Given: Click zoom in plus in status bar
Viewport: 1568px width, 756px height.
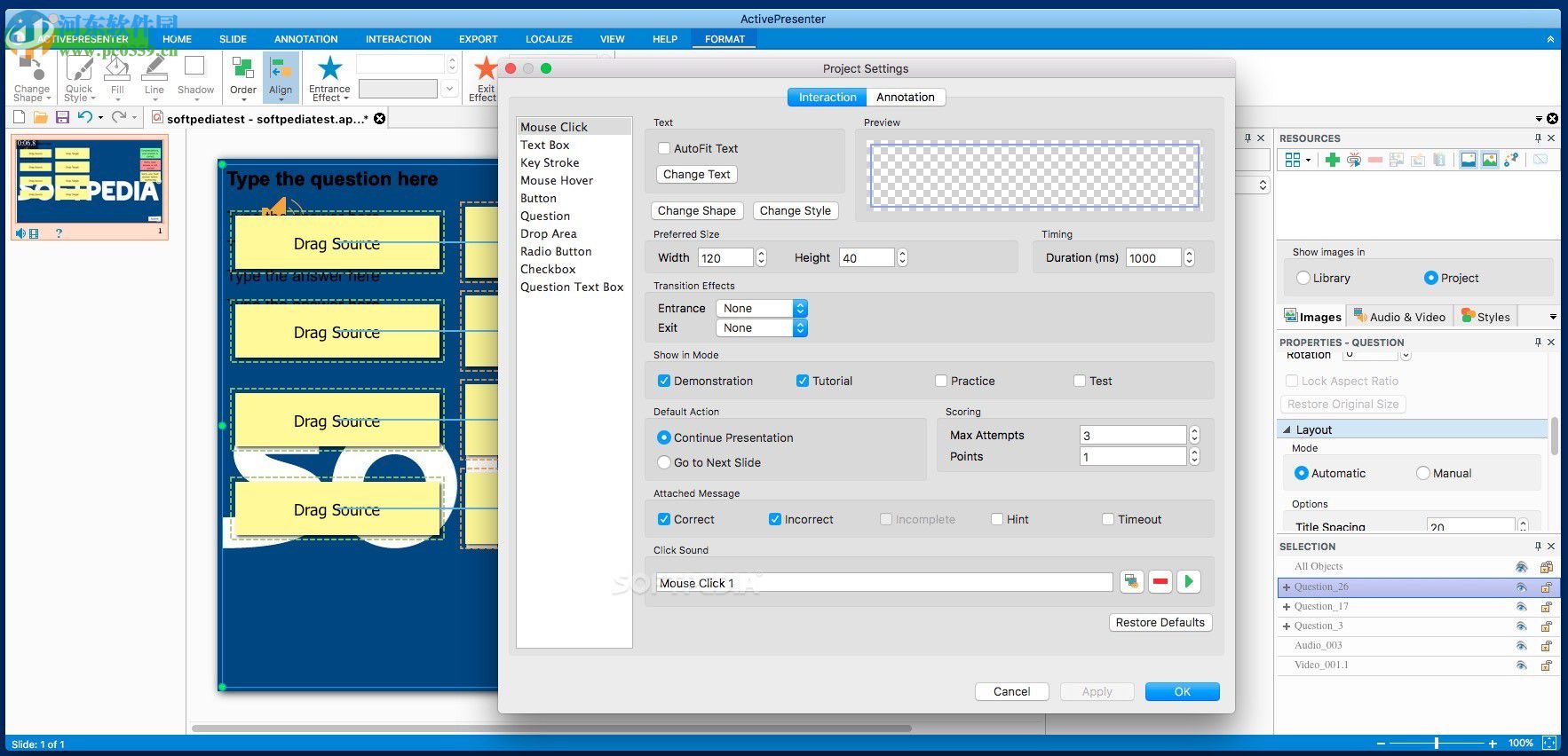Looking at the screenshot, I should pos(1493,744).
